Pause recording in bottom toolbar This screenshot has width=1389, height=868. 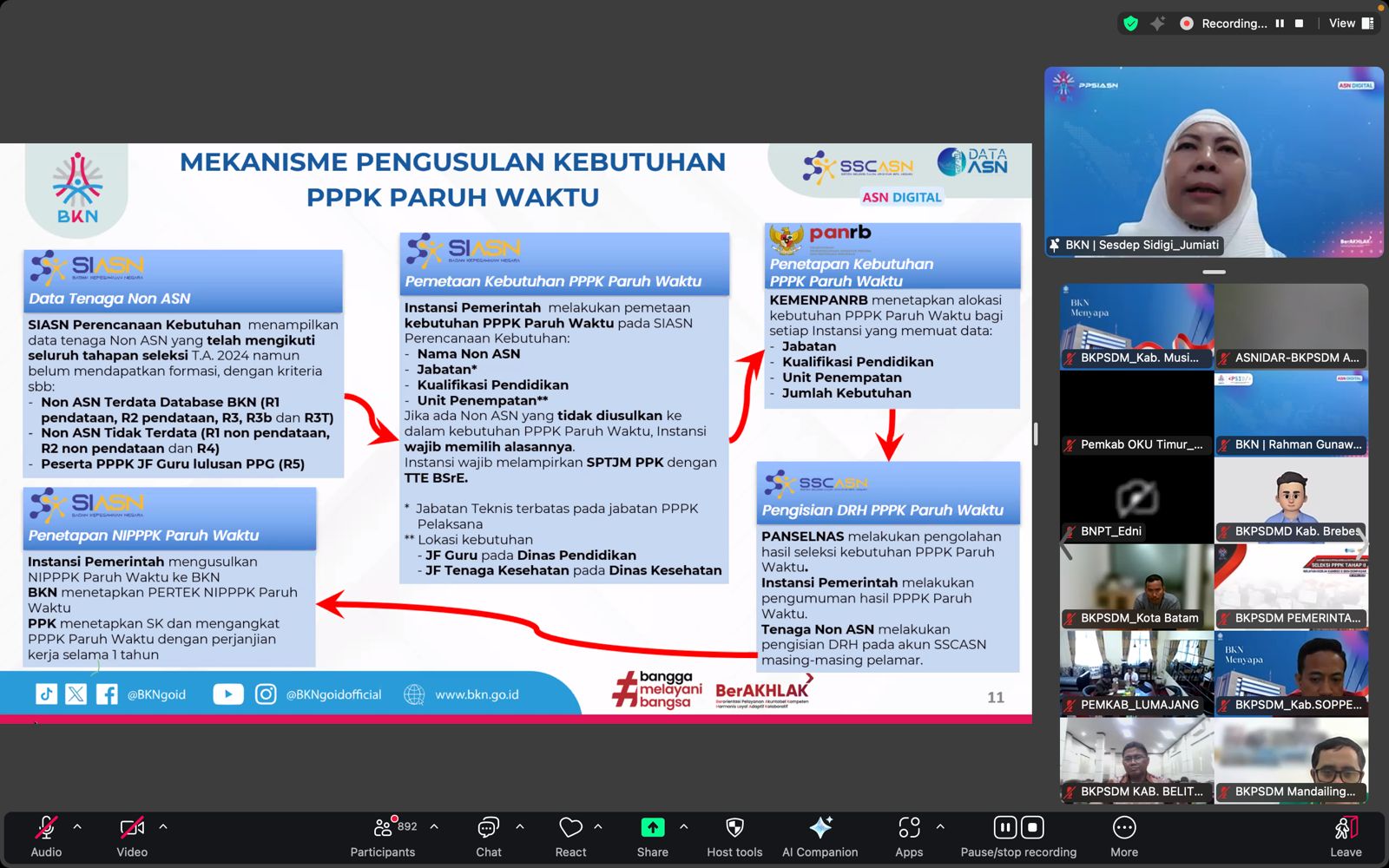1005,828
